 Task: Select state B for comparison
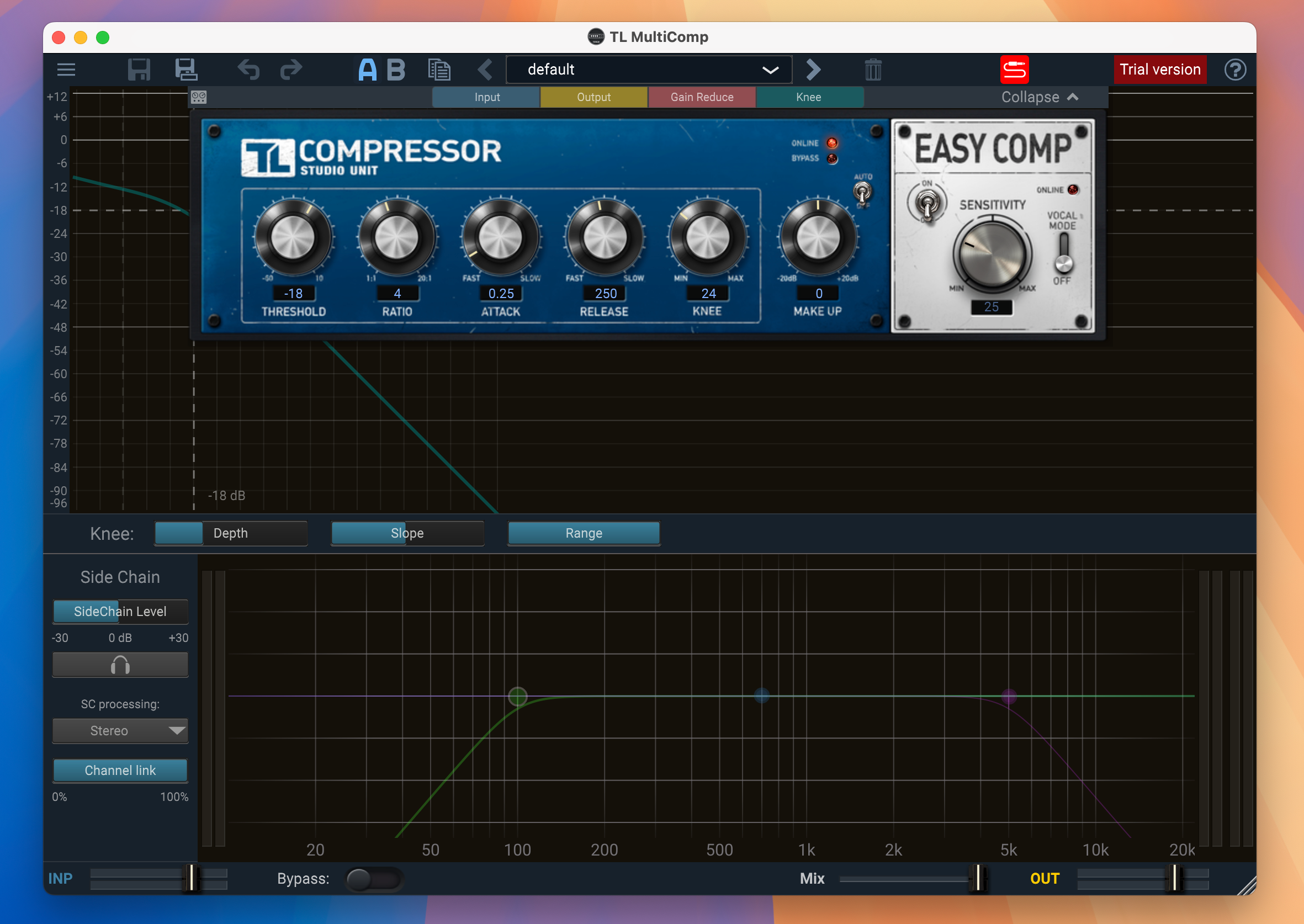point(396,70)
